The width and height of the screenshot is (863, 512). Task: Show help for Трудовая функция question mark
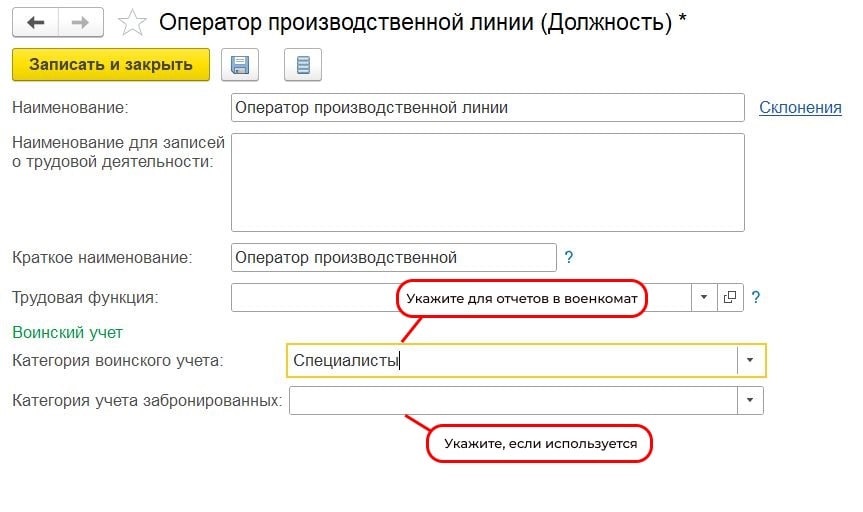coord(756,297)
